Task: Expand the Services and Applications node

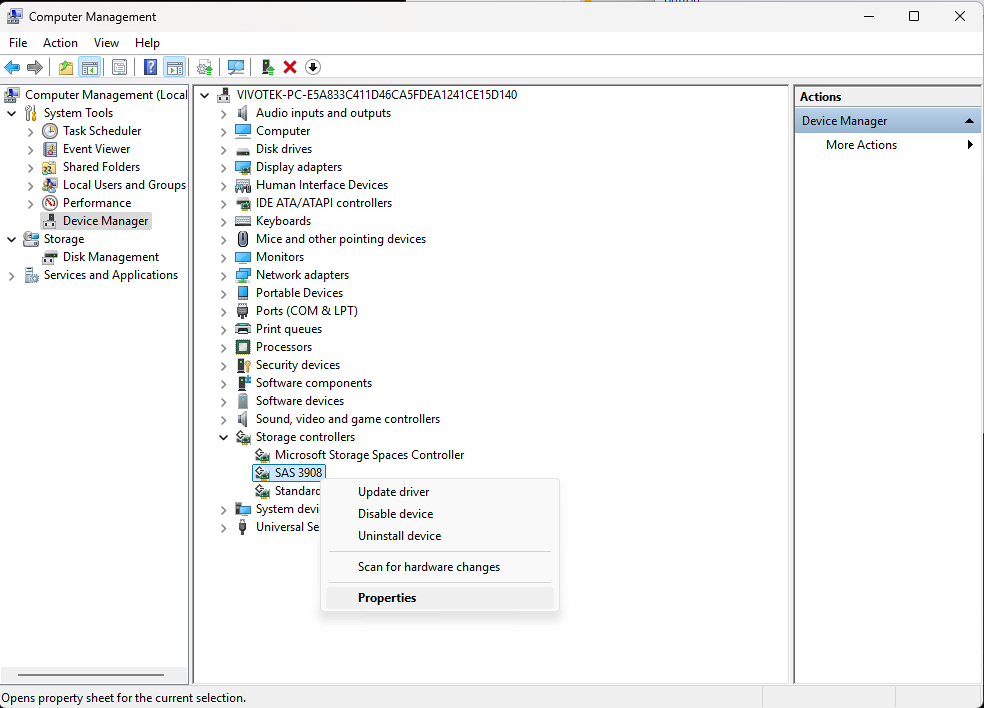Action: coord(11,276)
